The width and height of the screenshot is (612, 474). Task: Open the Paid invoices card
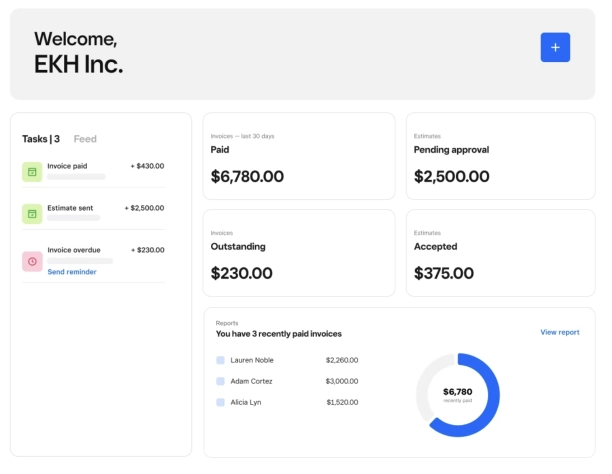click(299, 156)
